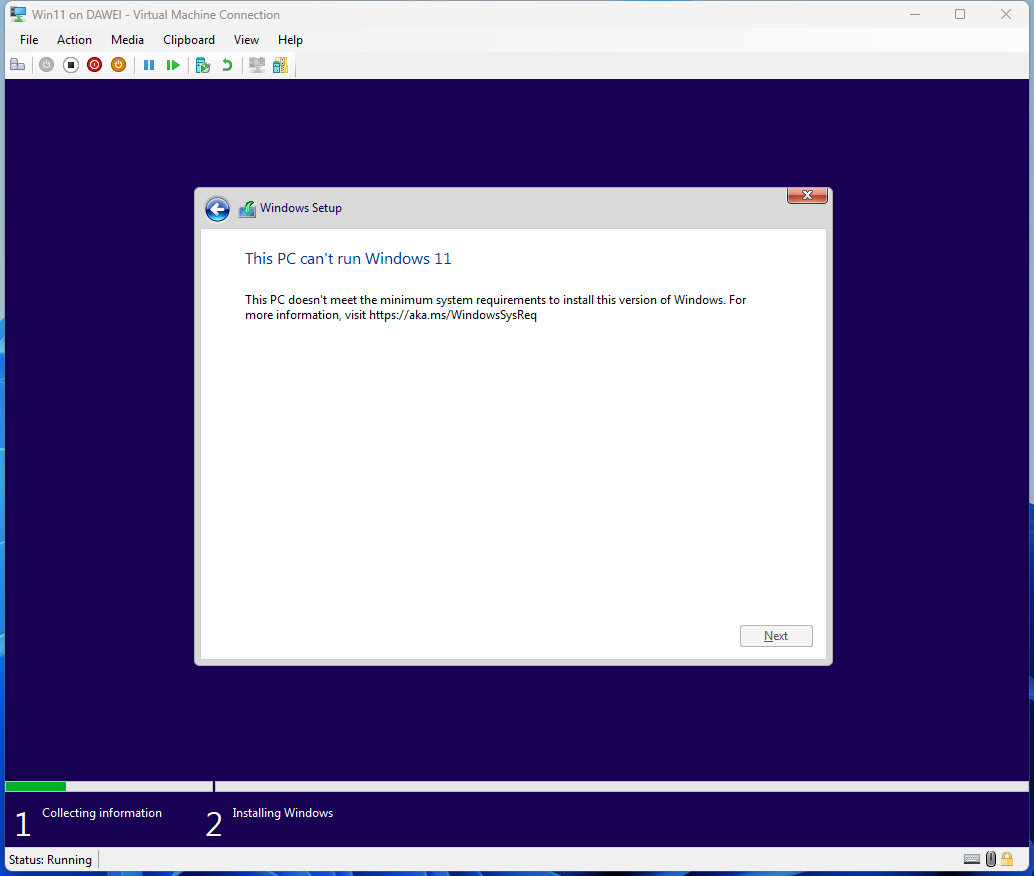Close the Virtual Machine Connection window
1034x876 pixels.
[1006, 15]
